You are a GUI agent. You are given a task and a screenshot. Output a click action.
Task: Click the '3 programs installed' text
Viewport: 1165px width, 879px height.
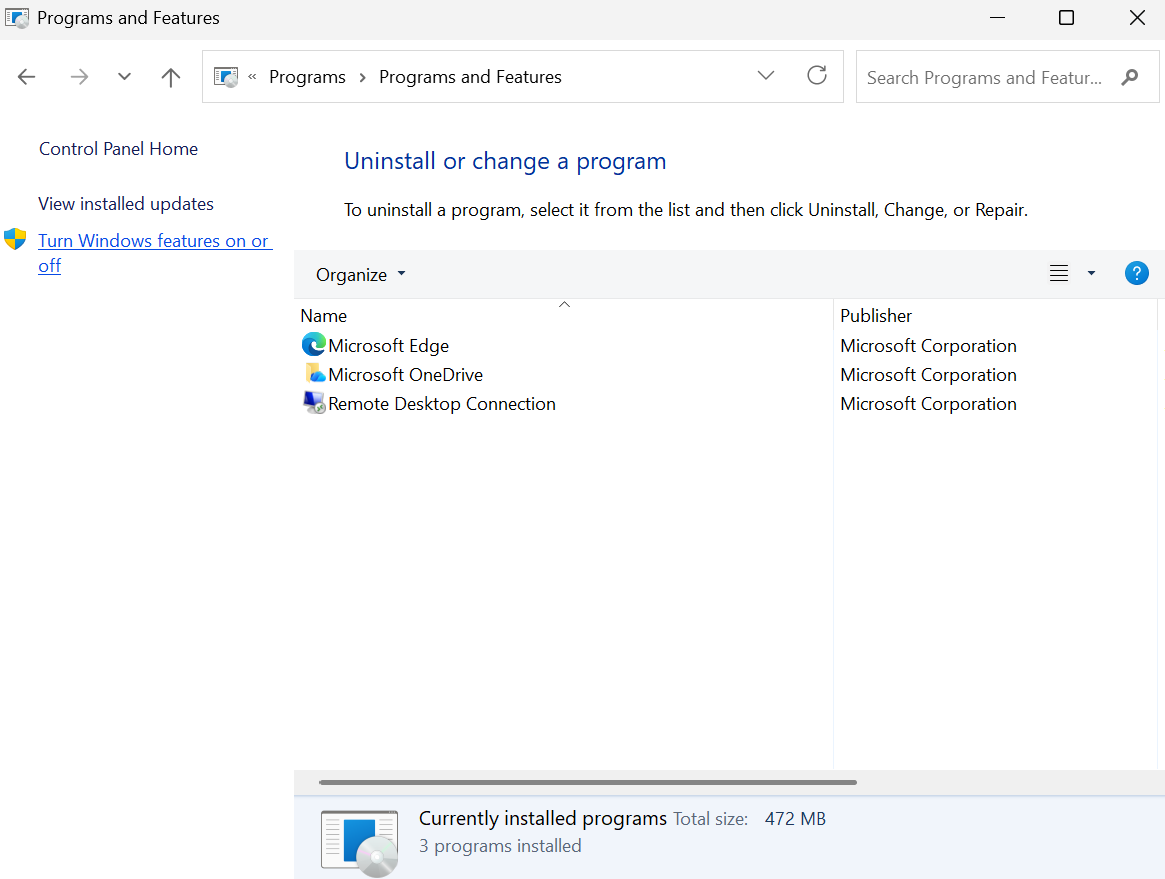(500, 846)
